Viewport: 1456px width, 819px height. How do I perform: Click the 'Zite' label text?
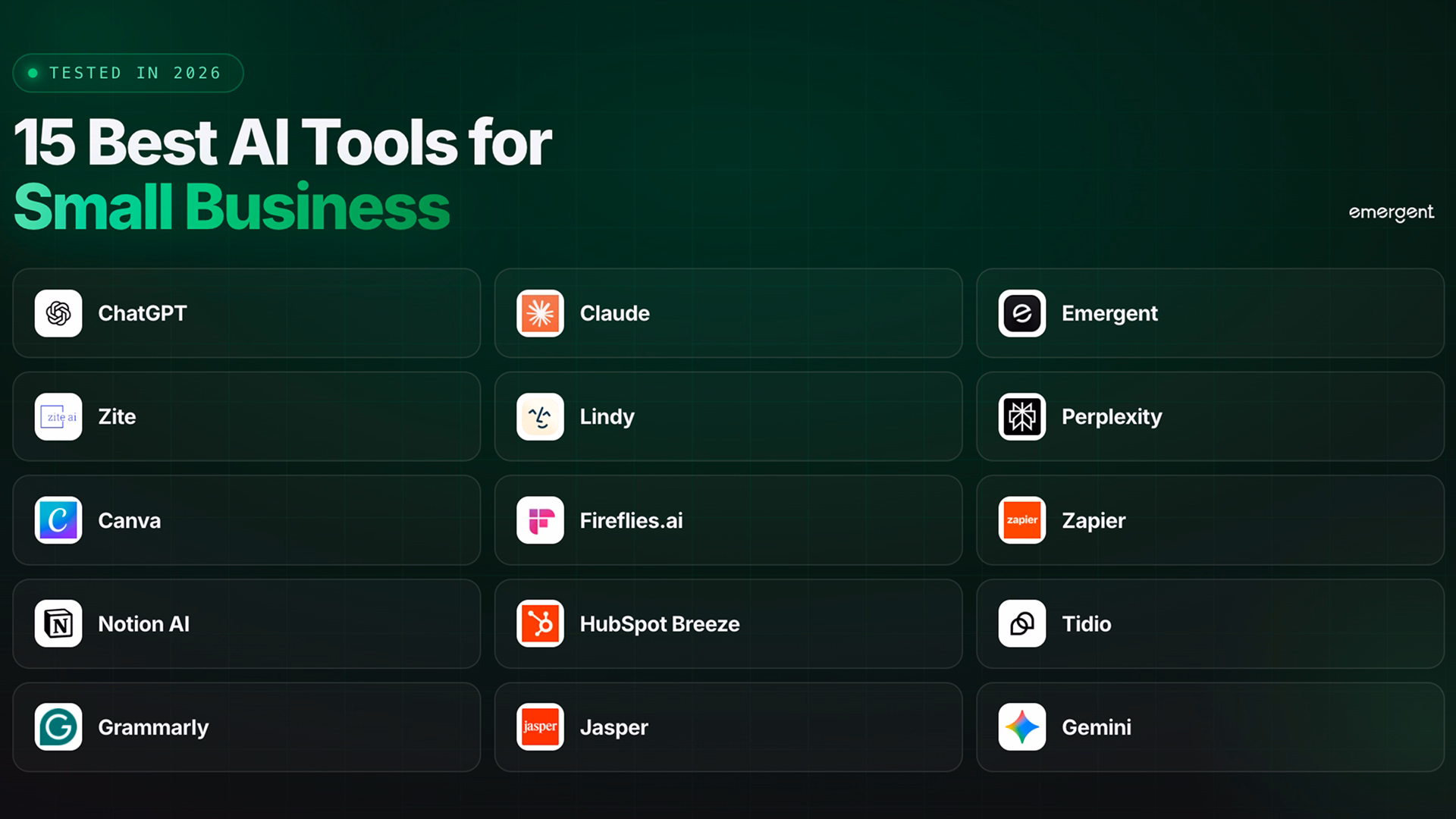click(x=117, y=416)
